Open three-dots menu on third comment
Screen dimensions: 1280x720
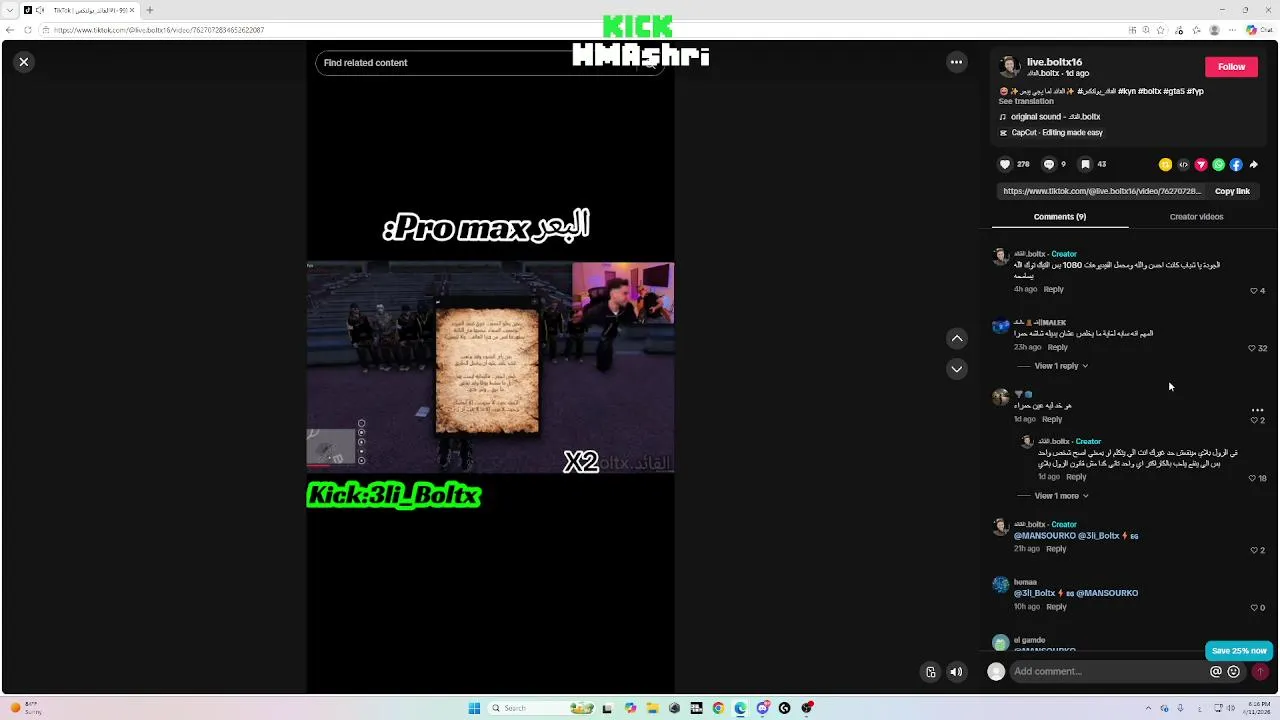[1258, 410]
